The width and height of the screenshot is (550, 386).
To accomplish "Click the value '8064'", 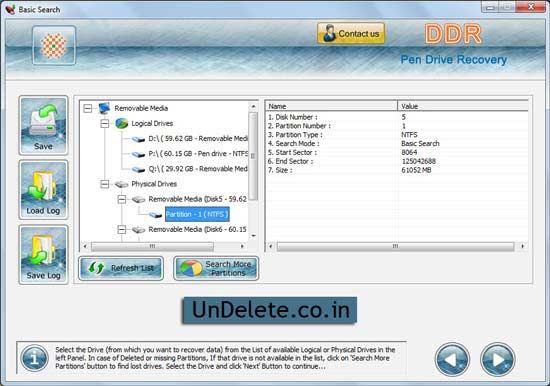I will click(409, 153).
